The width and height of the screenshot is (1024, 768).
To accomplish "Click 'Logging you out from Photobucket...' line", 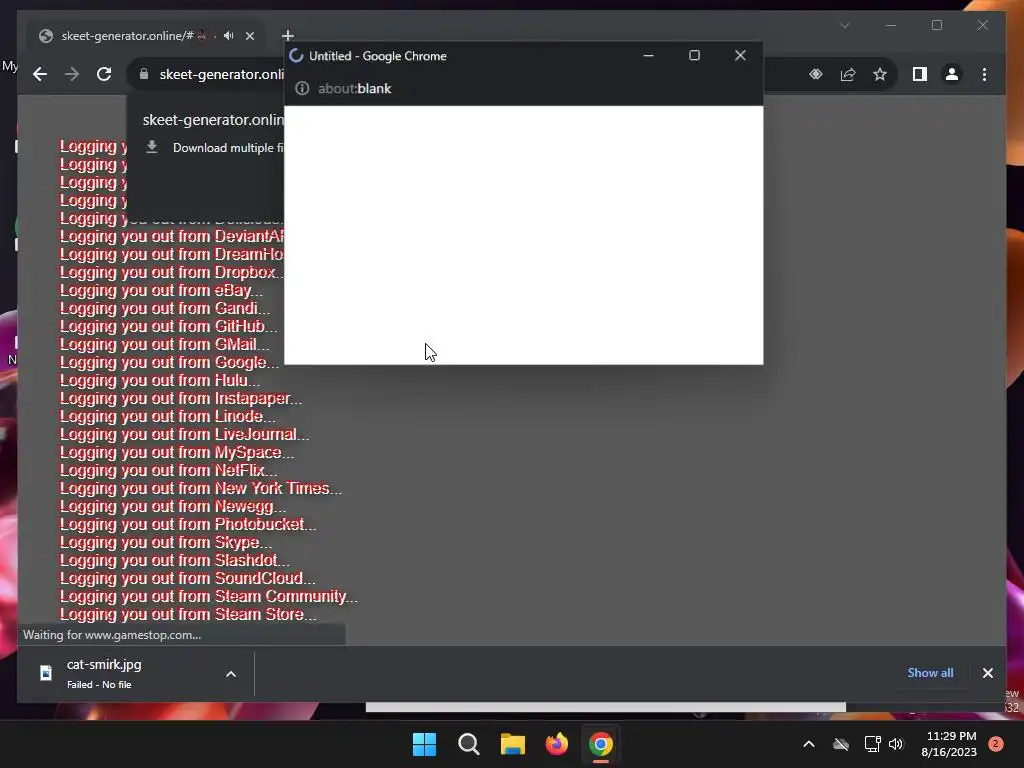I will 188,524.
